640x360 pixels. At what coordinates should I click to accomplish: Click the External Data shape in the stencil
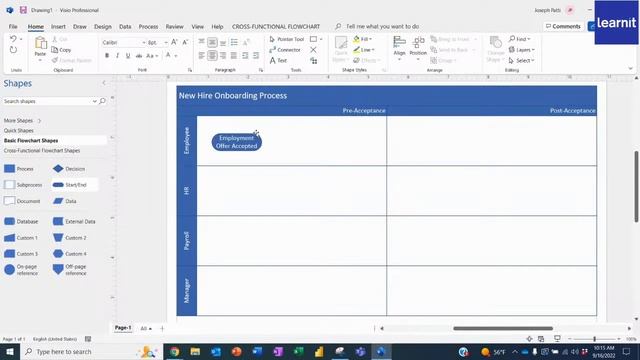pyautogui.click(x=74, y=221)
